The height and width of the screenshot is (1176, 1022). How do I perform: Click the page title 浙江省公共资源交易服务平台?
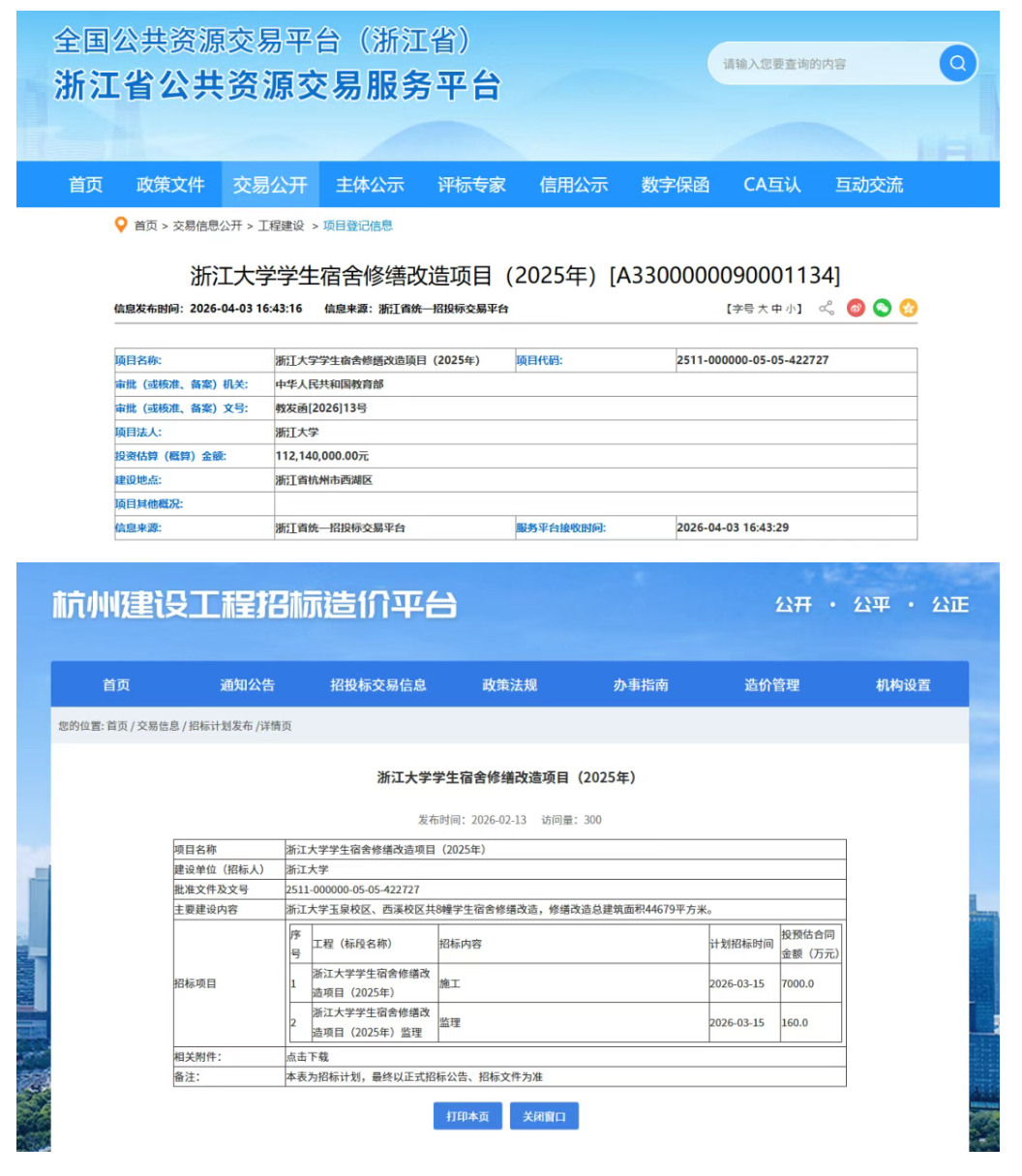[277, 85]
